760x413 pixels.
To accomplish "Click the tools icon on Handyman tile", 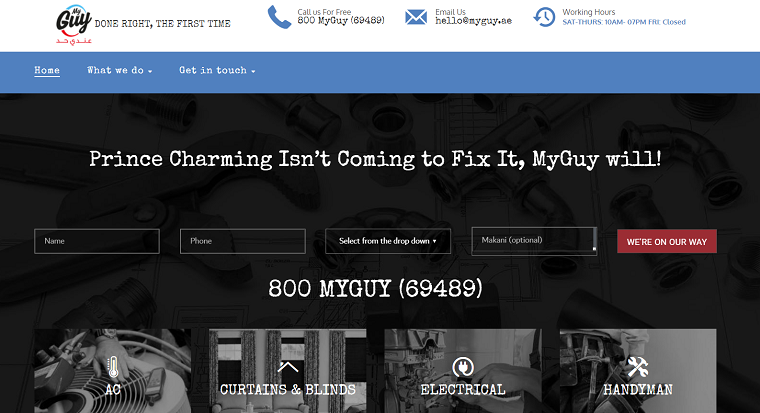I will [x=638, y=367].
